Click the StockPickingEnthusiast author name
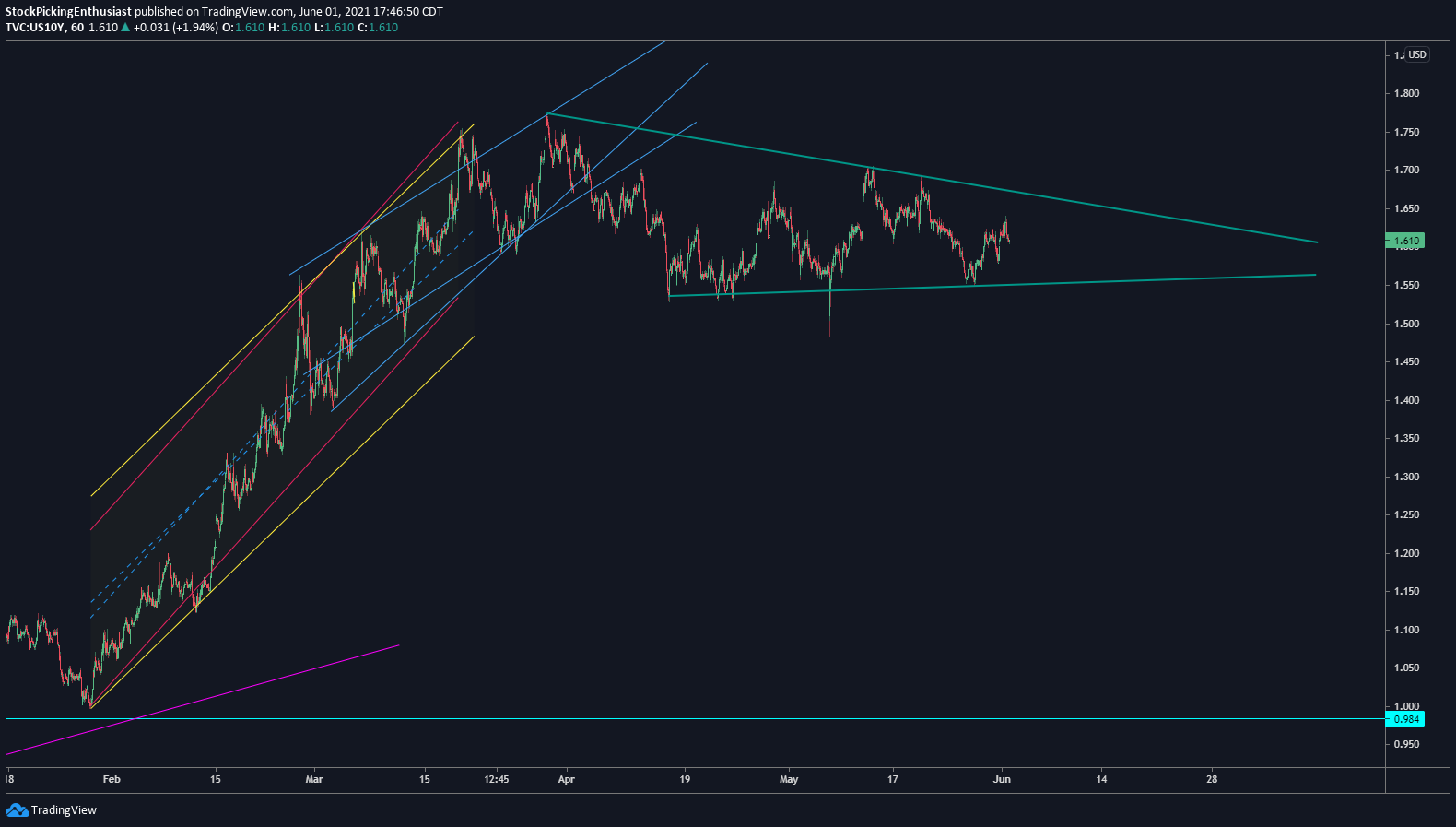This screenshot has height=827, width=1456. 68,12
